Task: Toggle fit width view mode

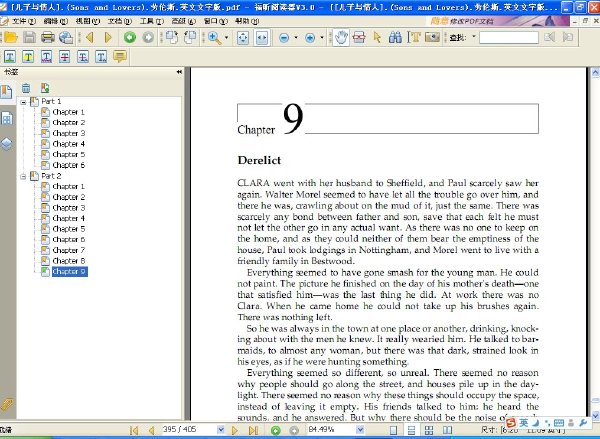Action: click(x=262, y=38)
